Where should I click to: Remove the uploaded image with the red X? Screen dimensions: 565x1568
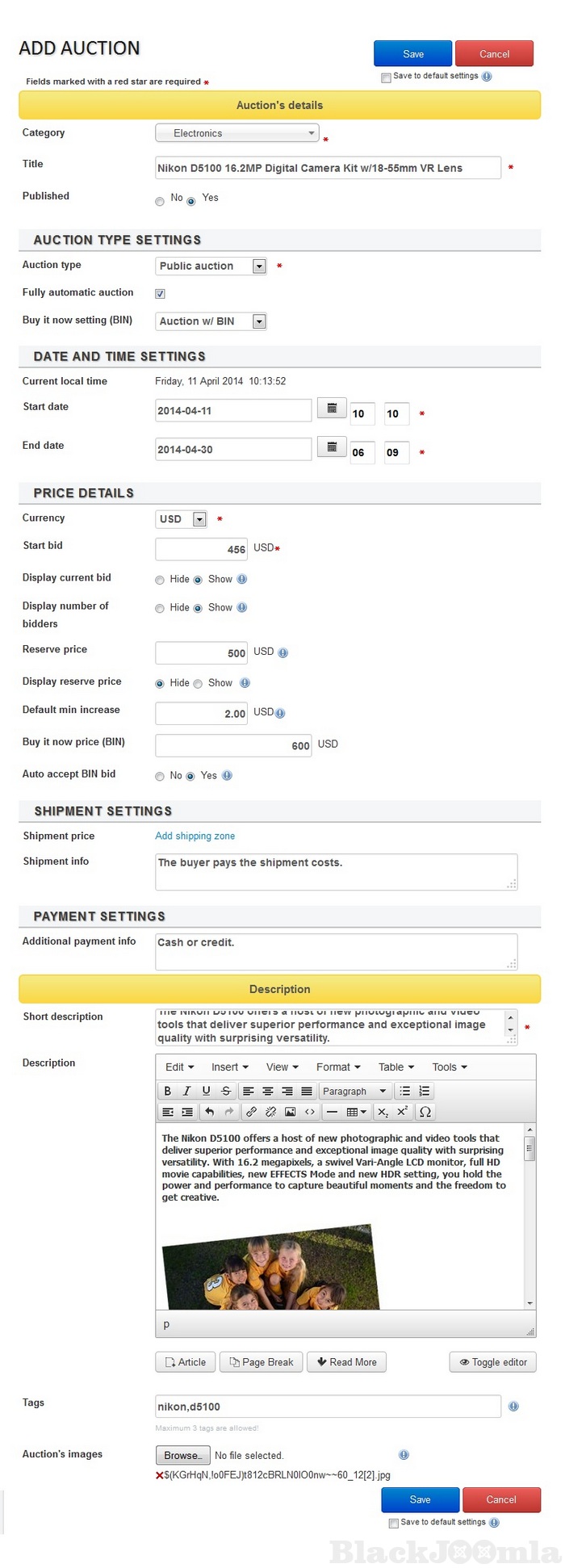click(159, 1475)
